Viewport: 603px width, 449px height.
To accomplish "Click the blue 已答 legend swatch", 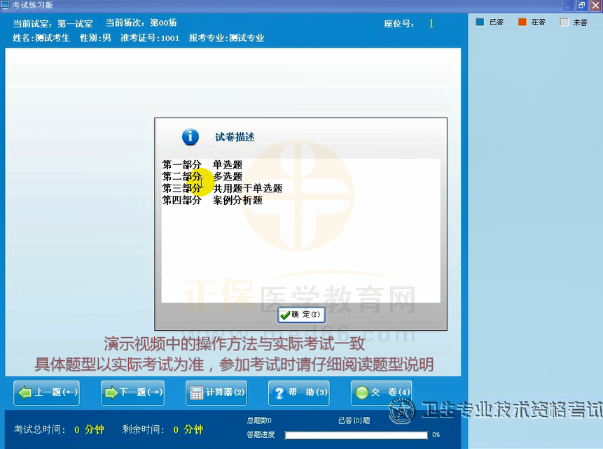I will coord(480,21).
